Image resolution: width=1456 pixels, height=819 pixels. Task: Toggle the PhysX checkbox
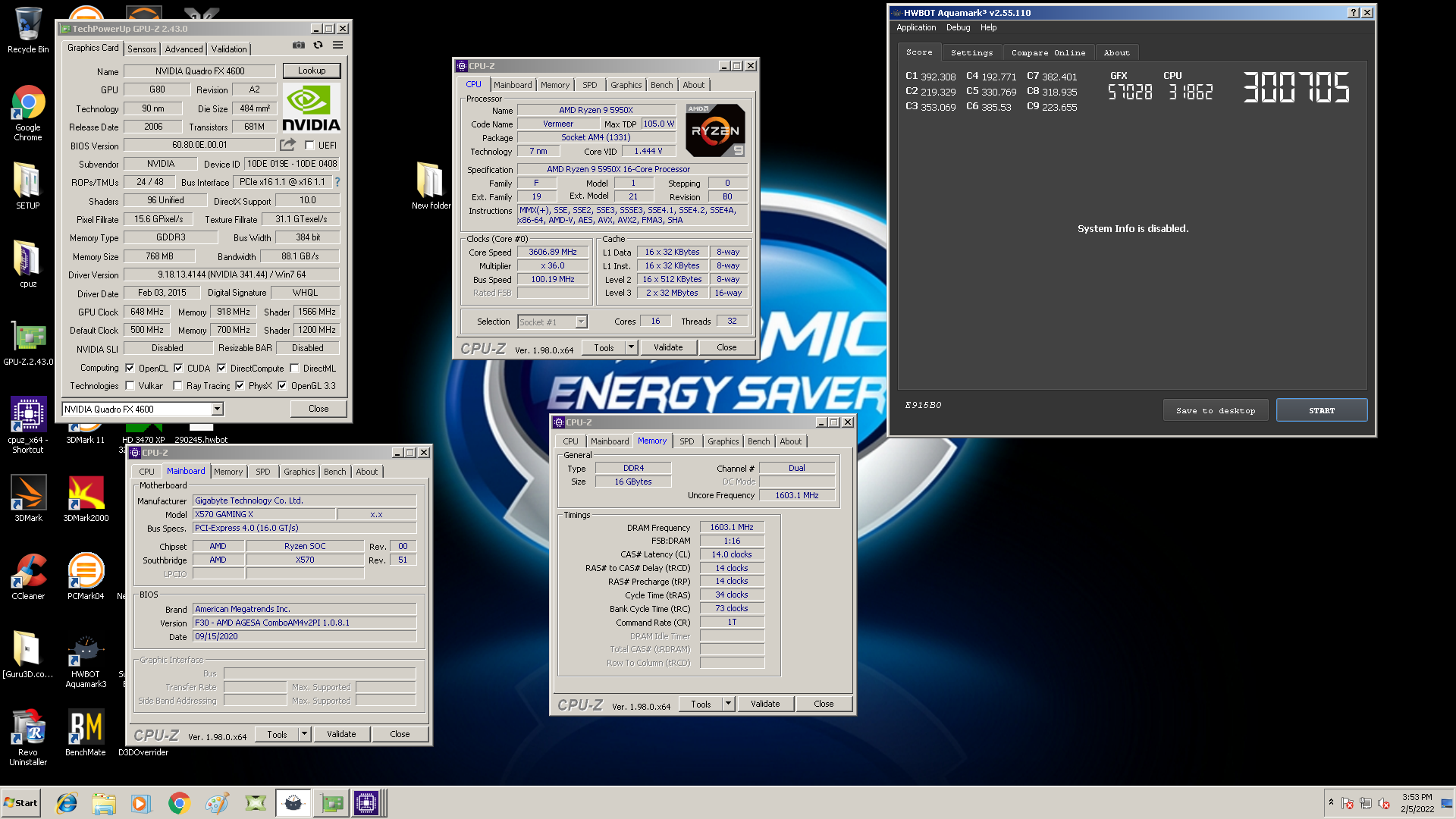pos(240,385)
